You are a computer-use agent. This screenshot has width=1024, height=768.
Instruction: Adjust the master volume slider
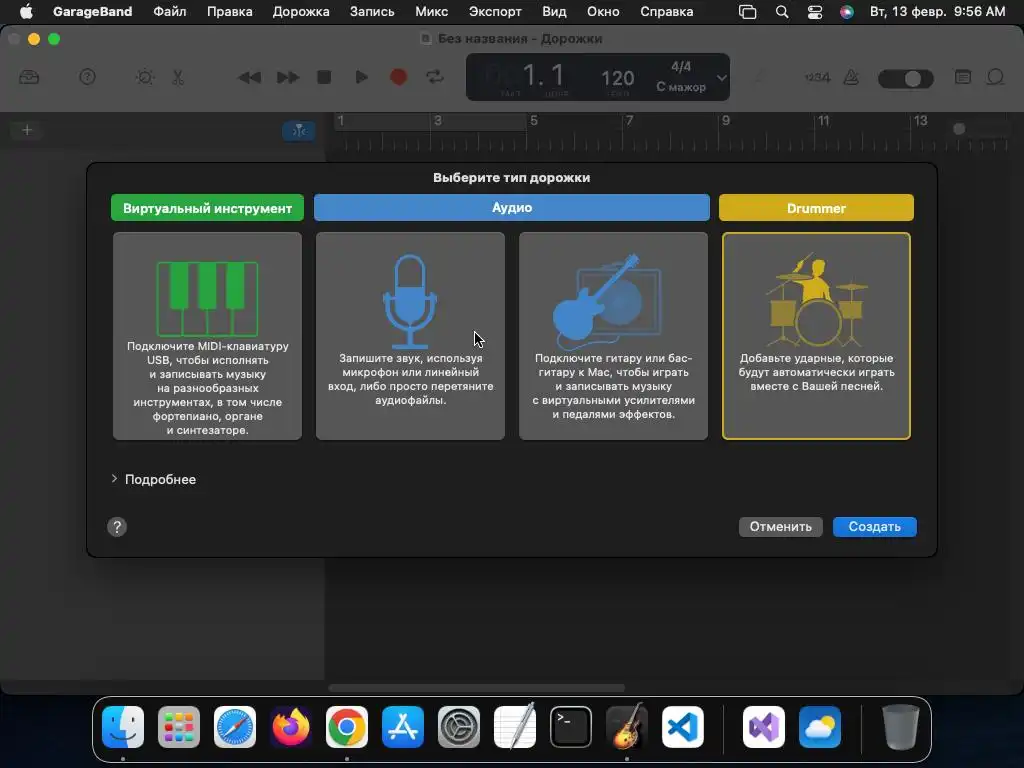click(x=905, y=79)
